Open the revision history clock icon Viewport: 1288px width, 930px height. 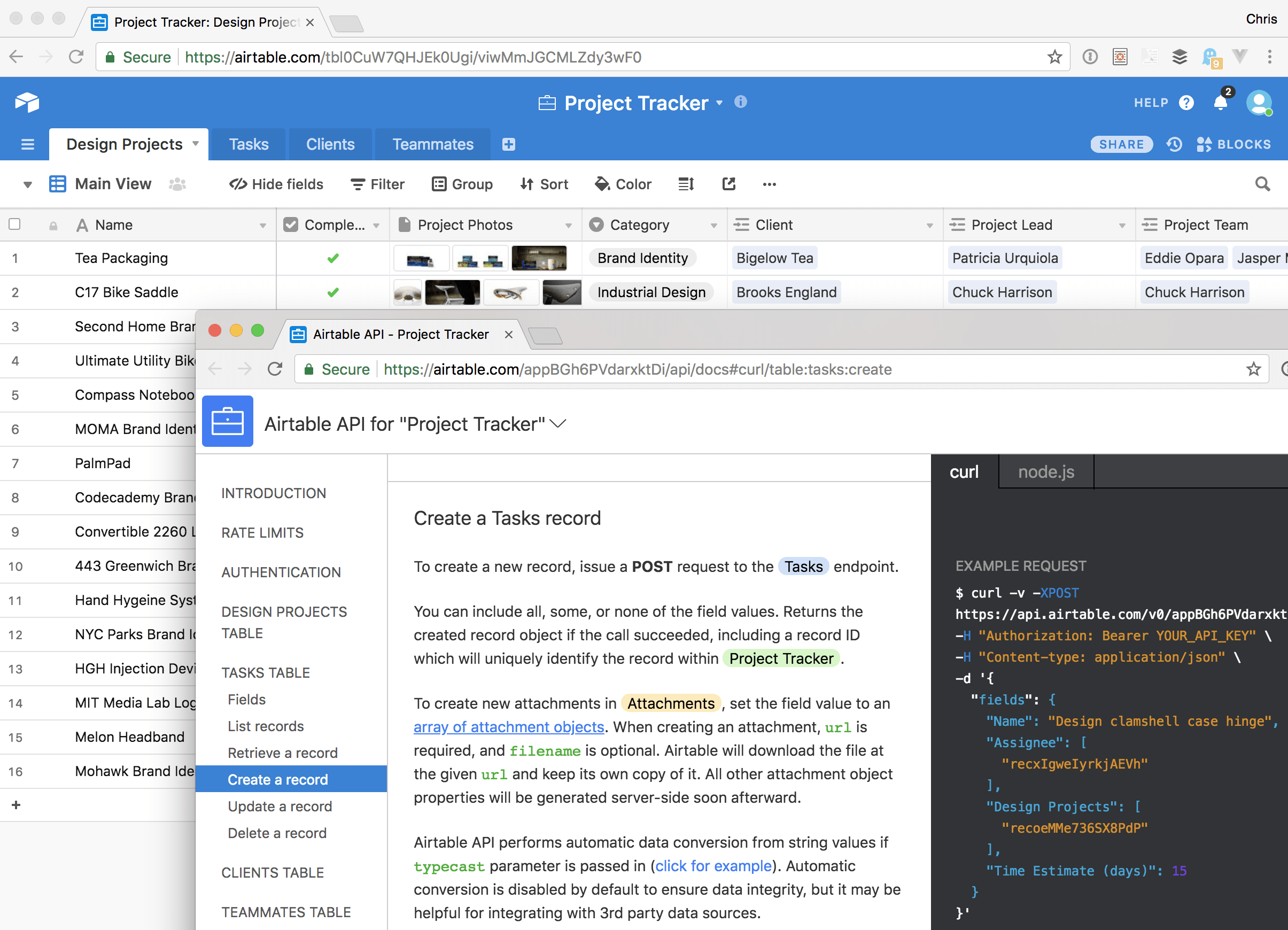[x=1174, y=144]
